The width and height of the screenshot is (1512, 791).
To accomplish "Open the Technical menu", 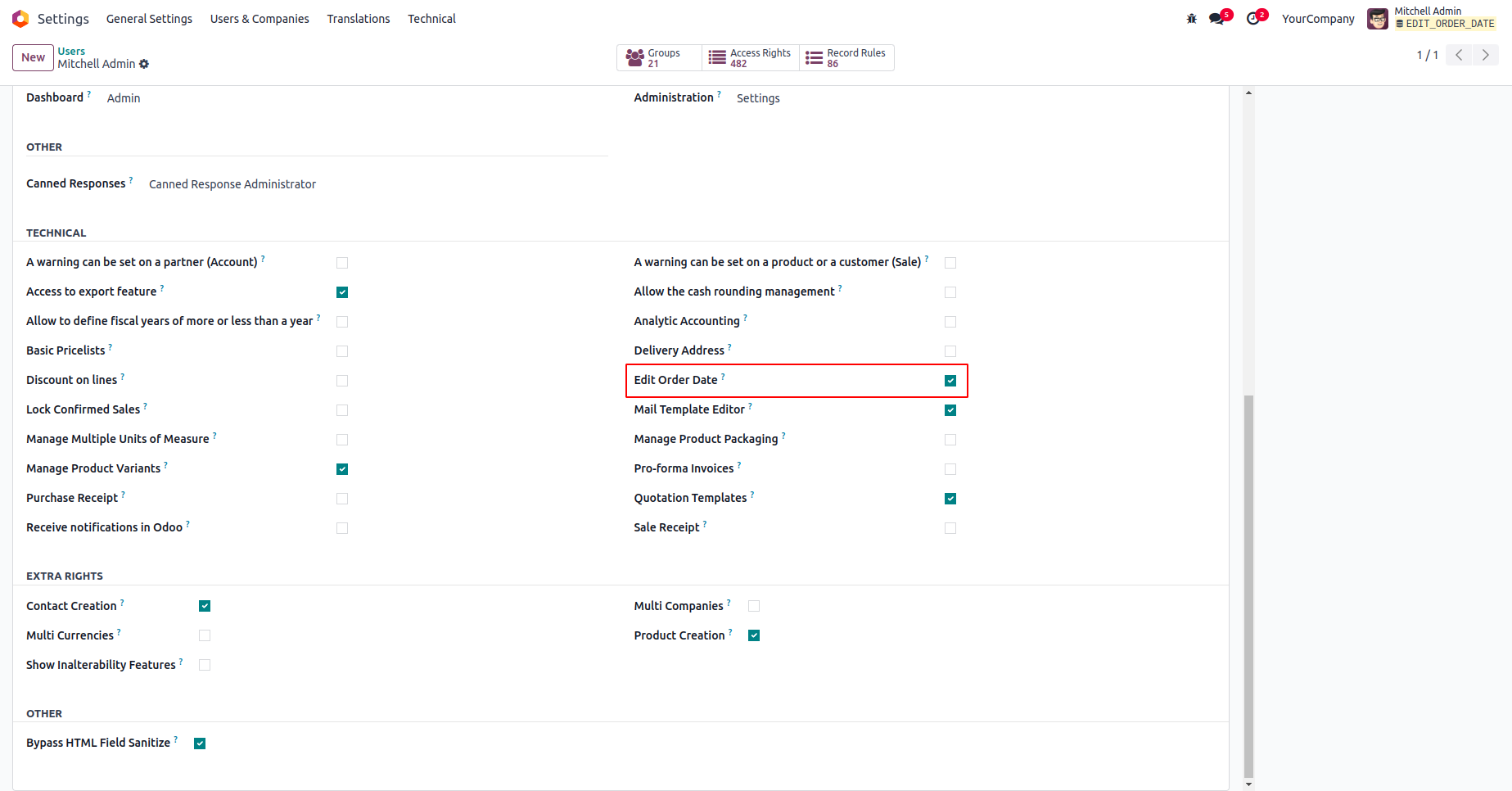I will pyautogui.click(x=431, y=19).
